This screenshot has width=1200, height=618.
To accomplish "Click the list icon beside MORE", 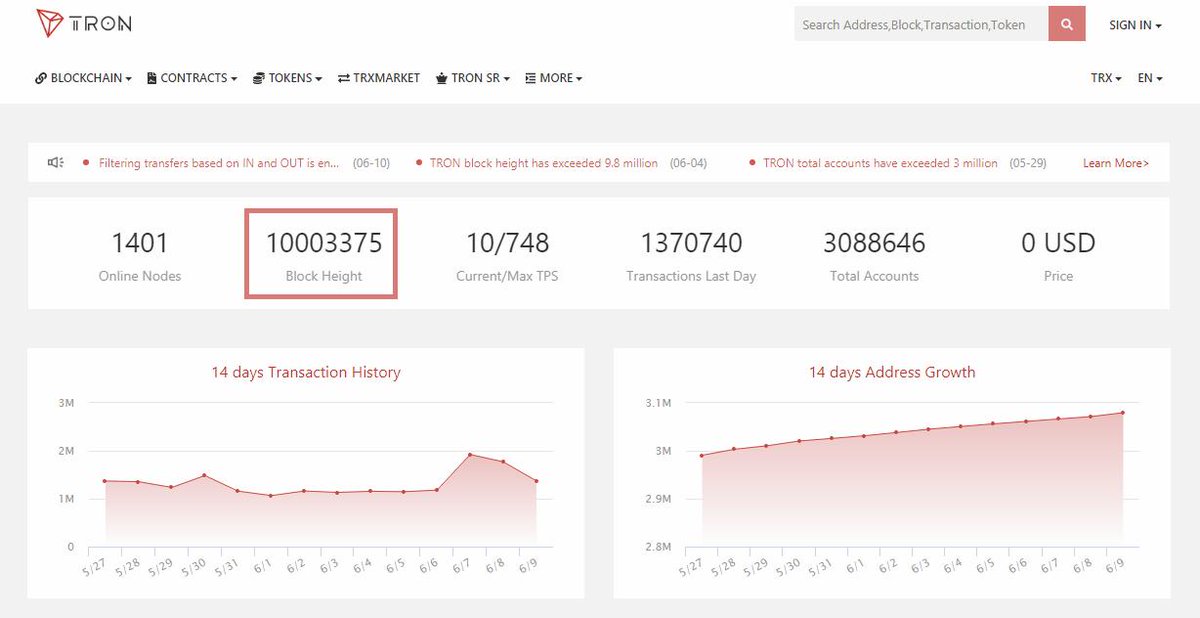I will pyautogui.click(x=531, y=78).
